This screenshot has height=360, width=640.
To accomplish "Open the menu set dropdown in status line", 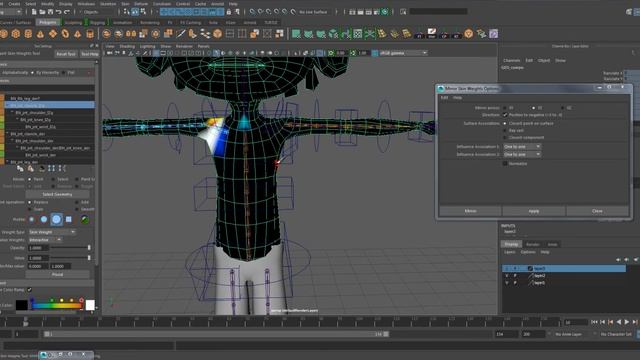I will 12,12.
